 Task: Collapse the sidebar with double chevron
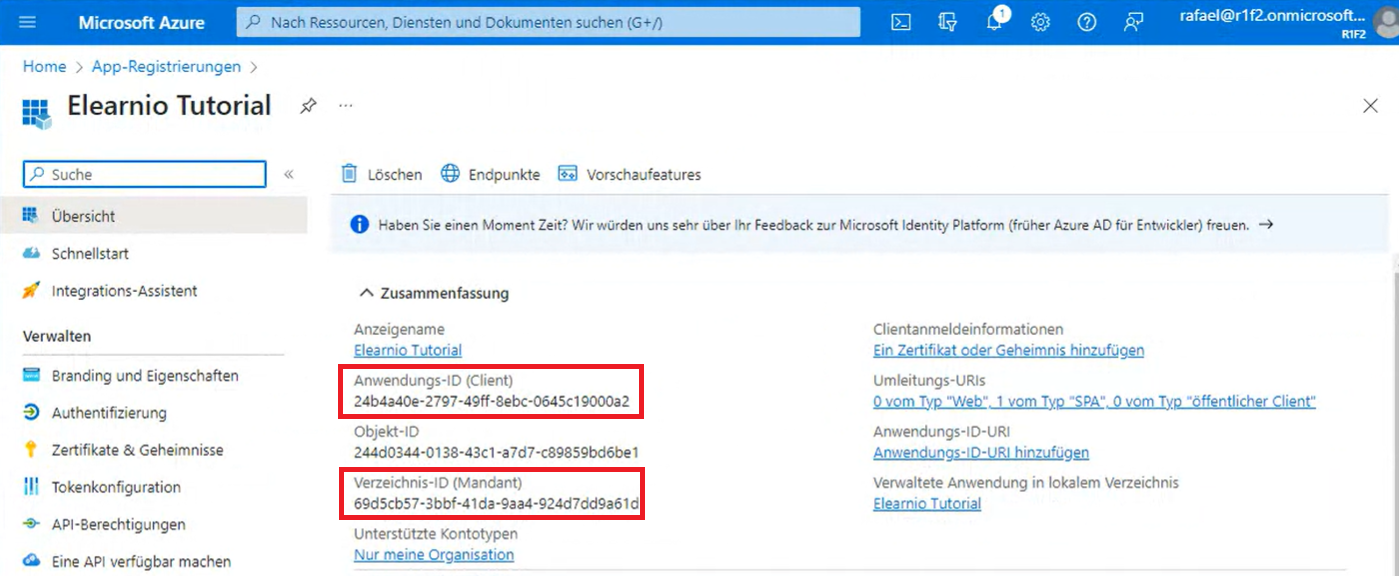[288, 174]
